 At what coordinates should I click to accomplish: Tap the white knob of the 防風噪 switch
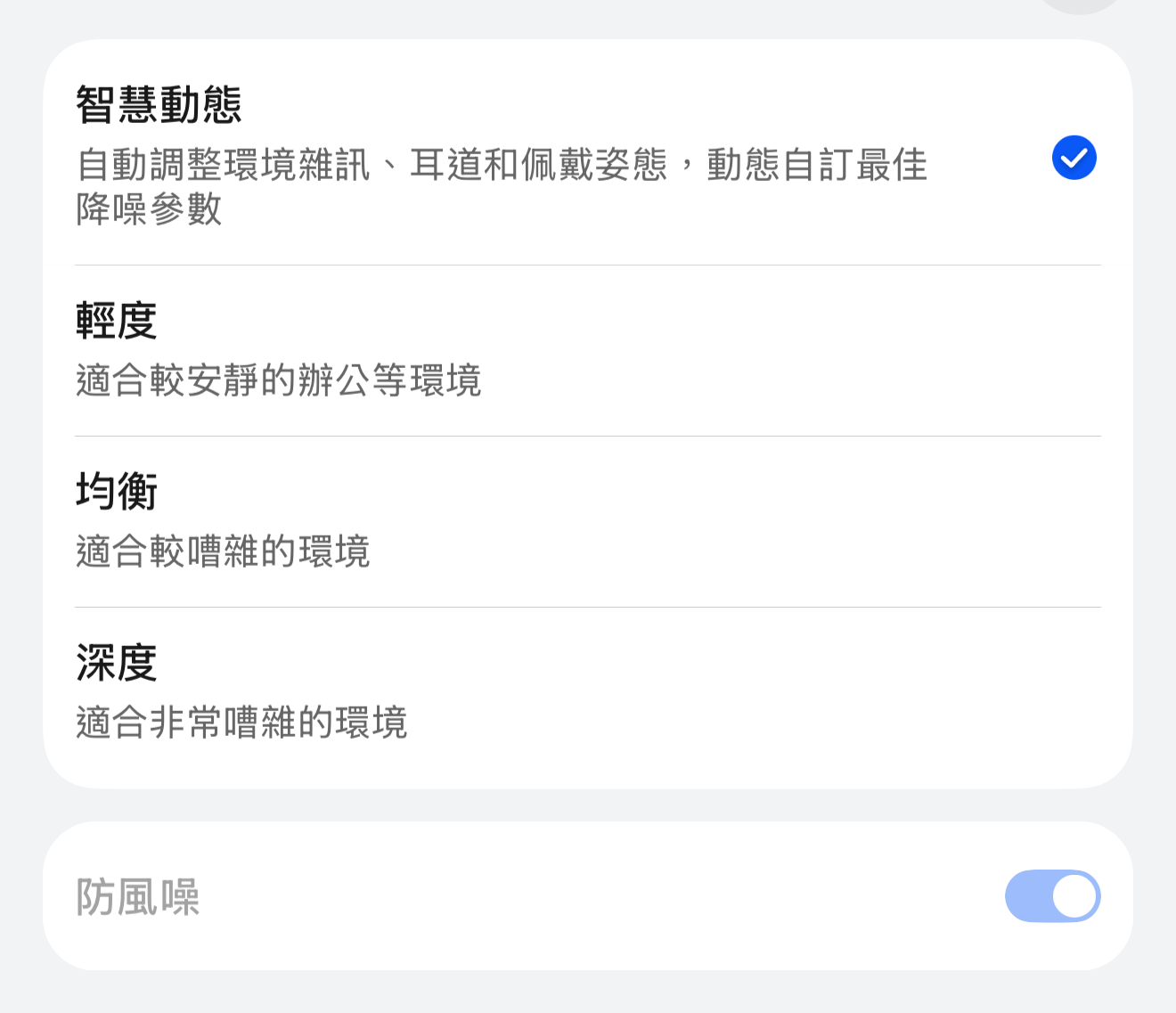point(1074,896)
